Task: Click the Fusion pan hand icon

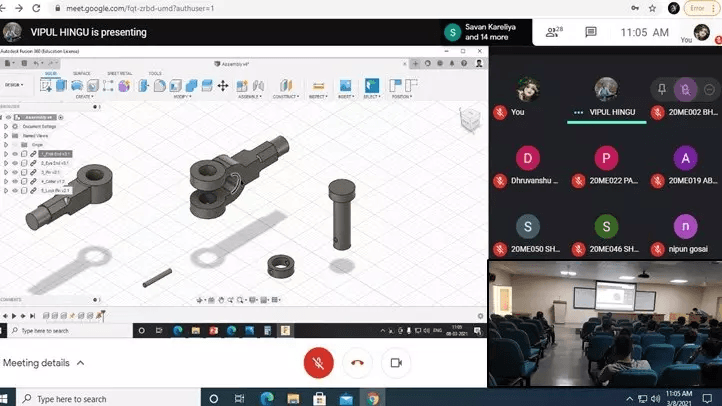Action: 221,300
